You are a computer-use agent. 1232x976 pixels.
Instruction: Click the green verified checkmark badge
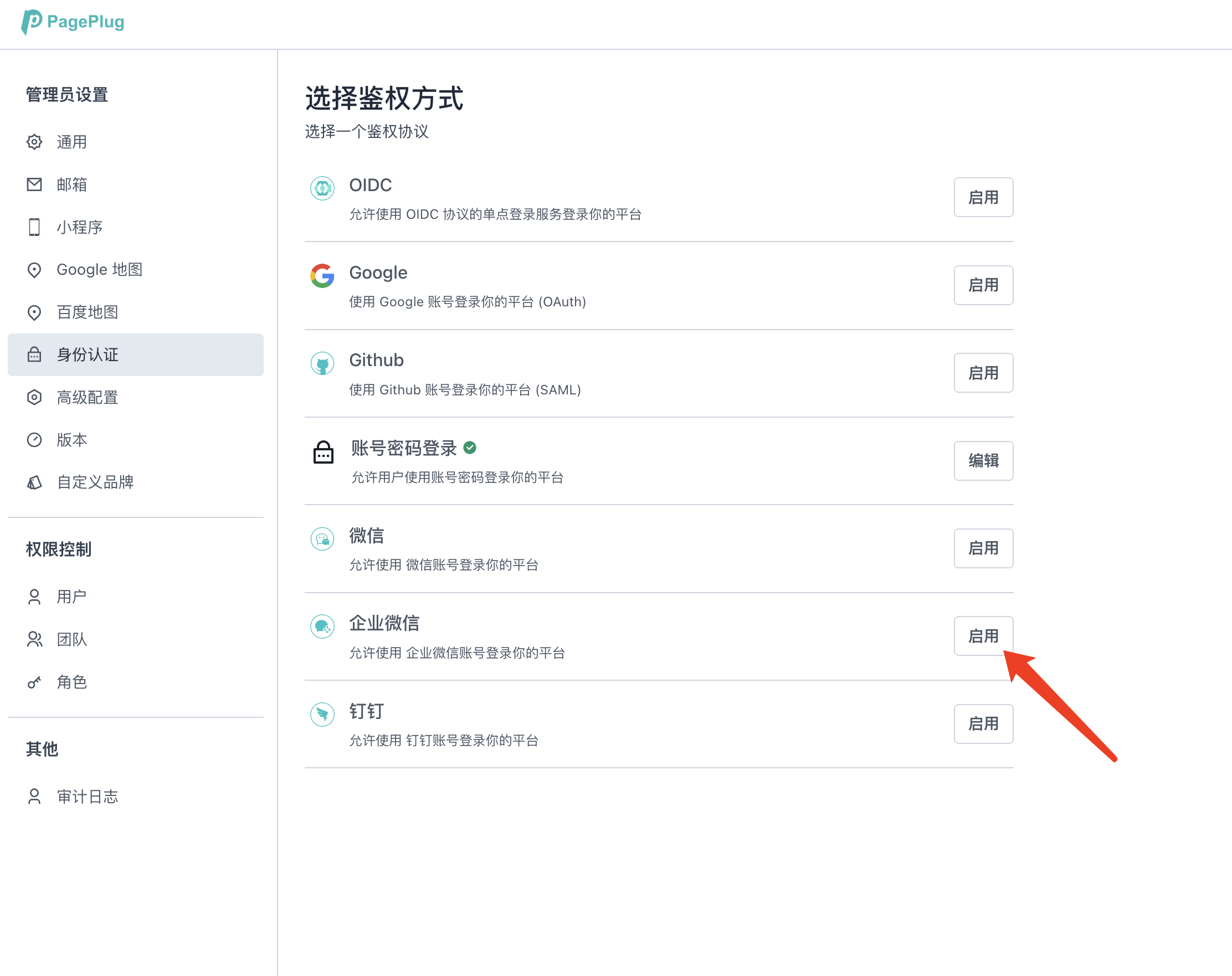click(470, 448)
